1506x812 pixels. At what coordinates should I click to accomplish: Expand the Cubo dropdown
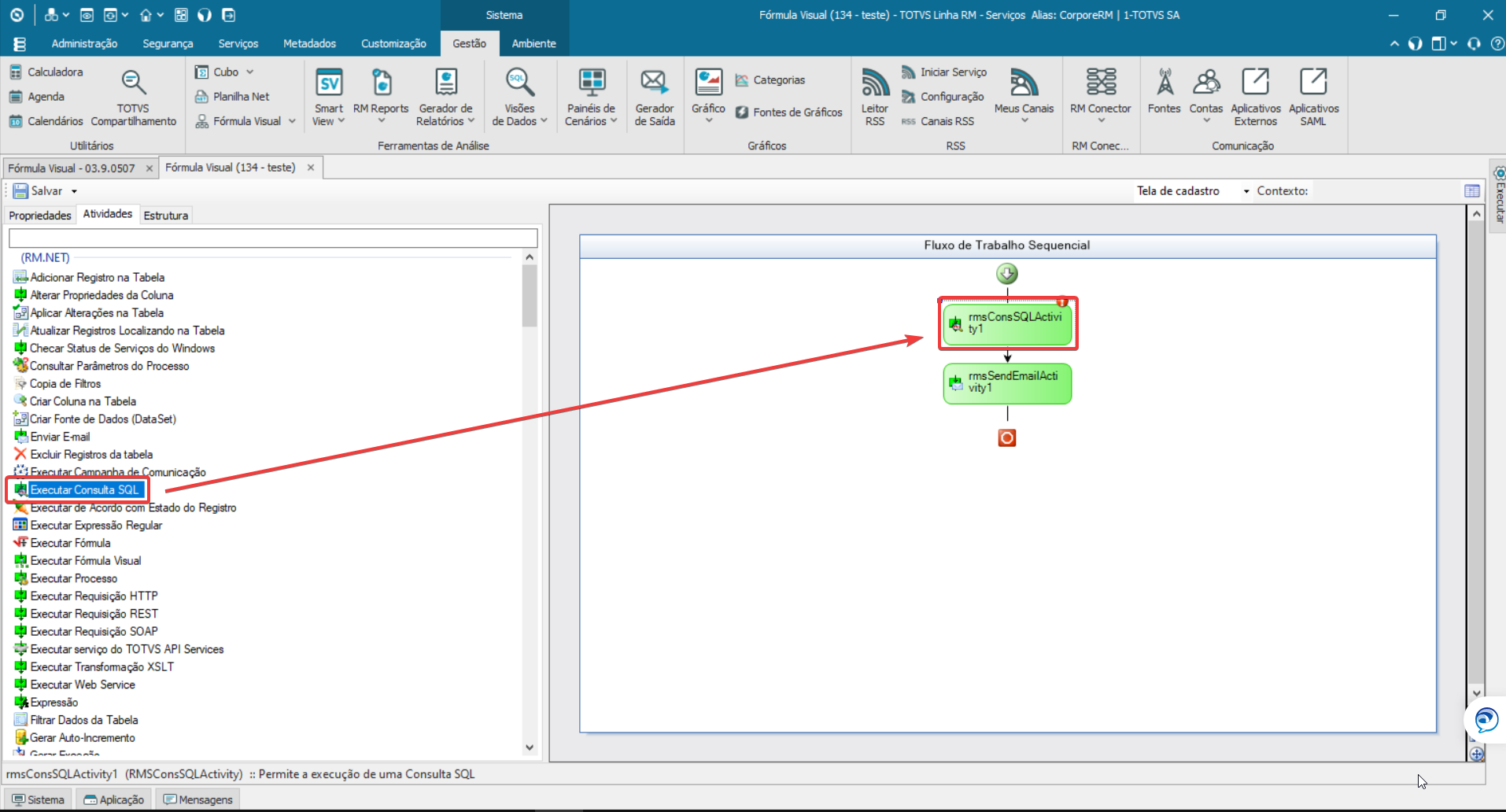pos(249,72)
